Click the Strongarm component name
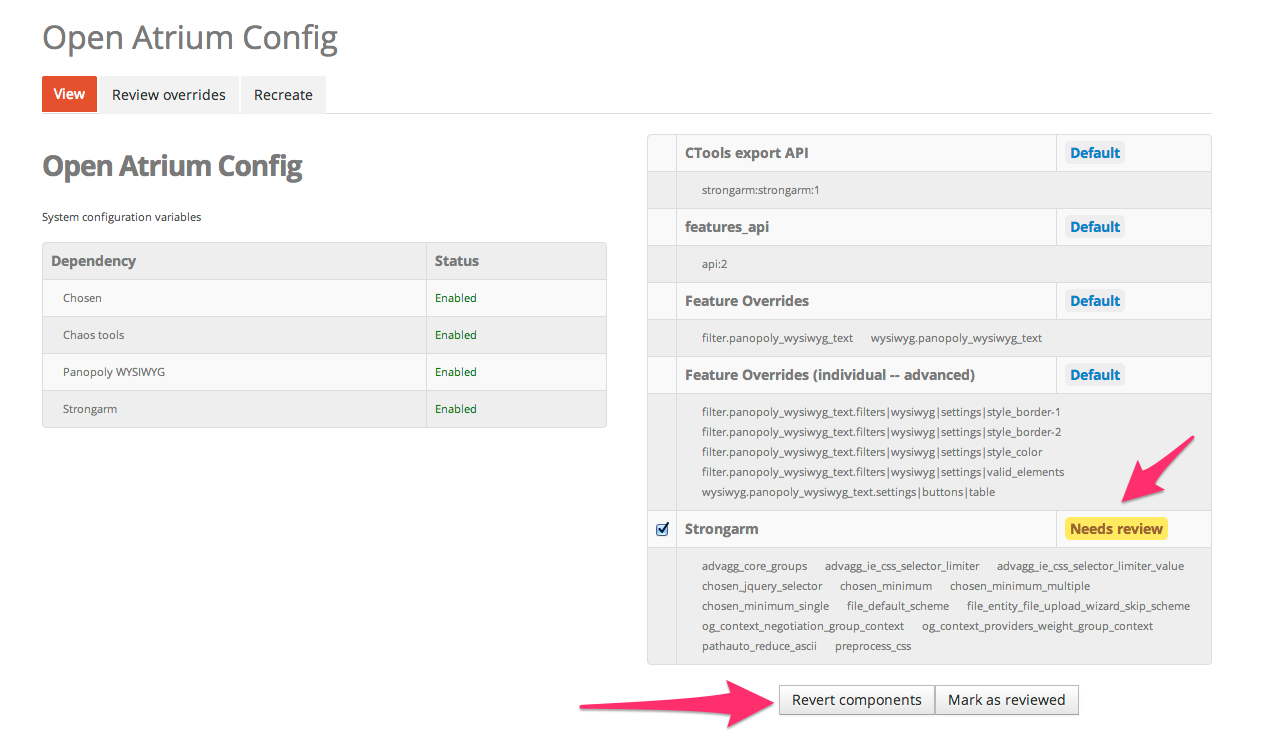Viewport: 1271px width, 751px height. click(x=722, y=529)
